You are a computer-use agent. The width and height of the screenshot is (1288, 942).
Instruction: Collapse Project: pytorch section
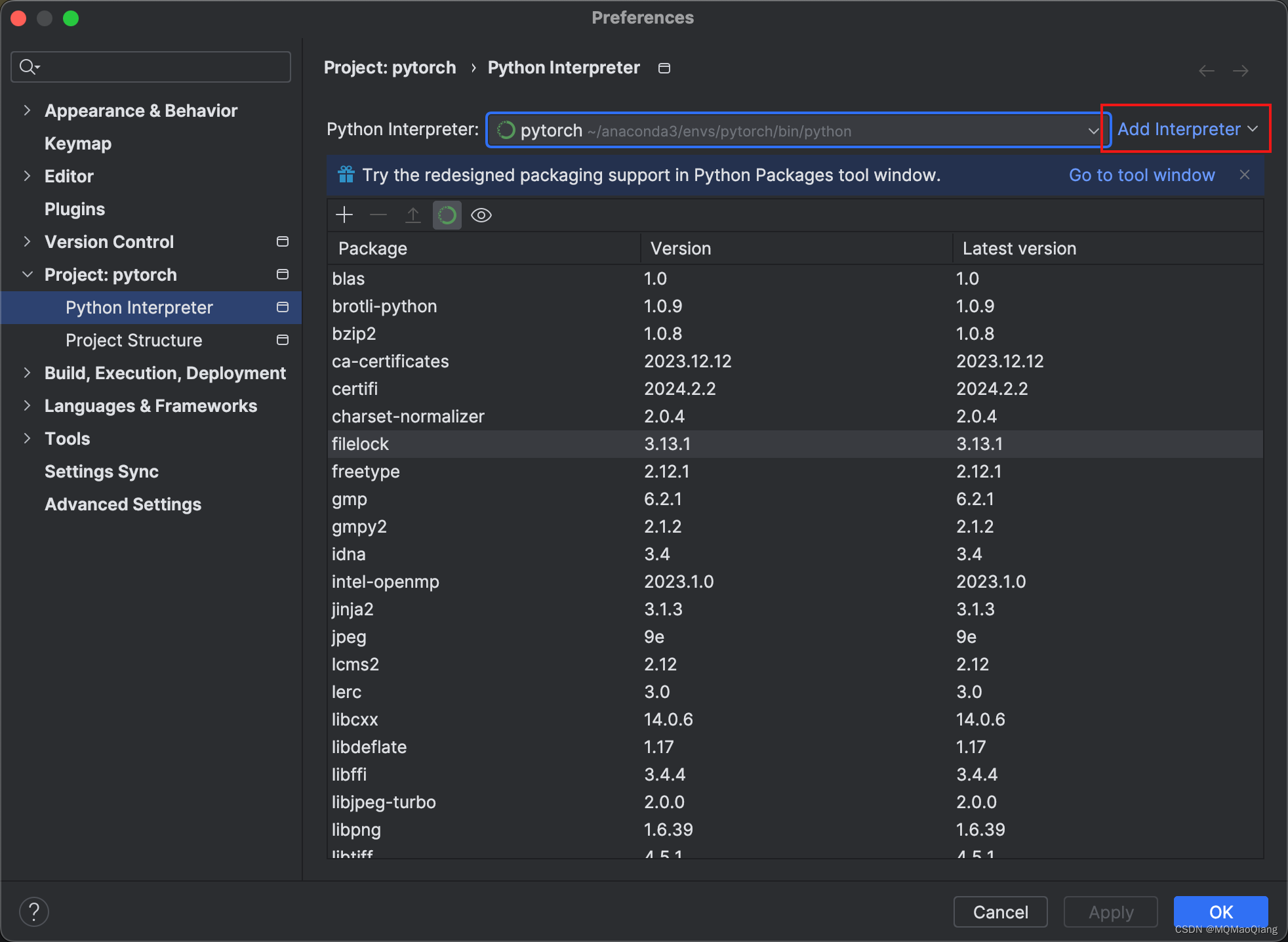point(27,274)
